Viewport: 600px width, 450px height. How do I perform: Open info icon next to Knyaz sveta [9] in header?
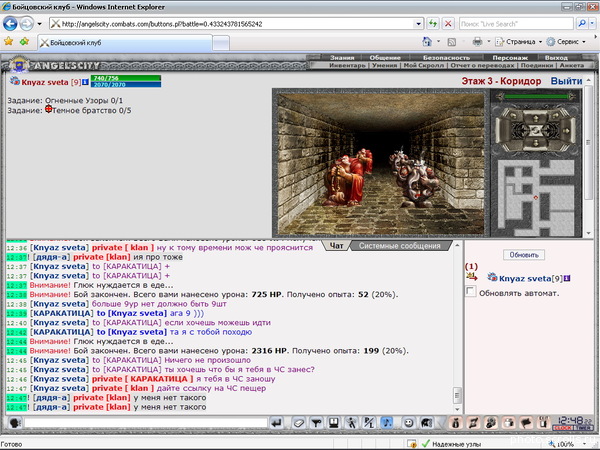85,82
